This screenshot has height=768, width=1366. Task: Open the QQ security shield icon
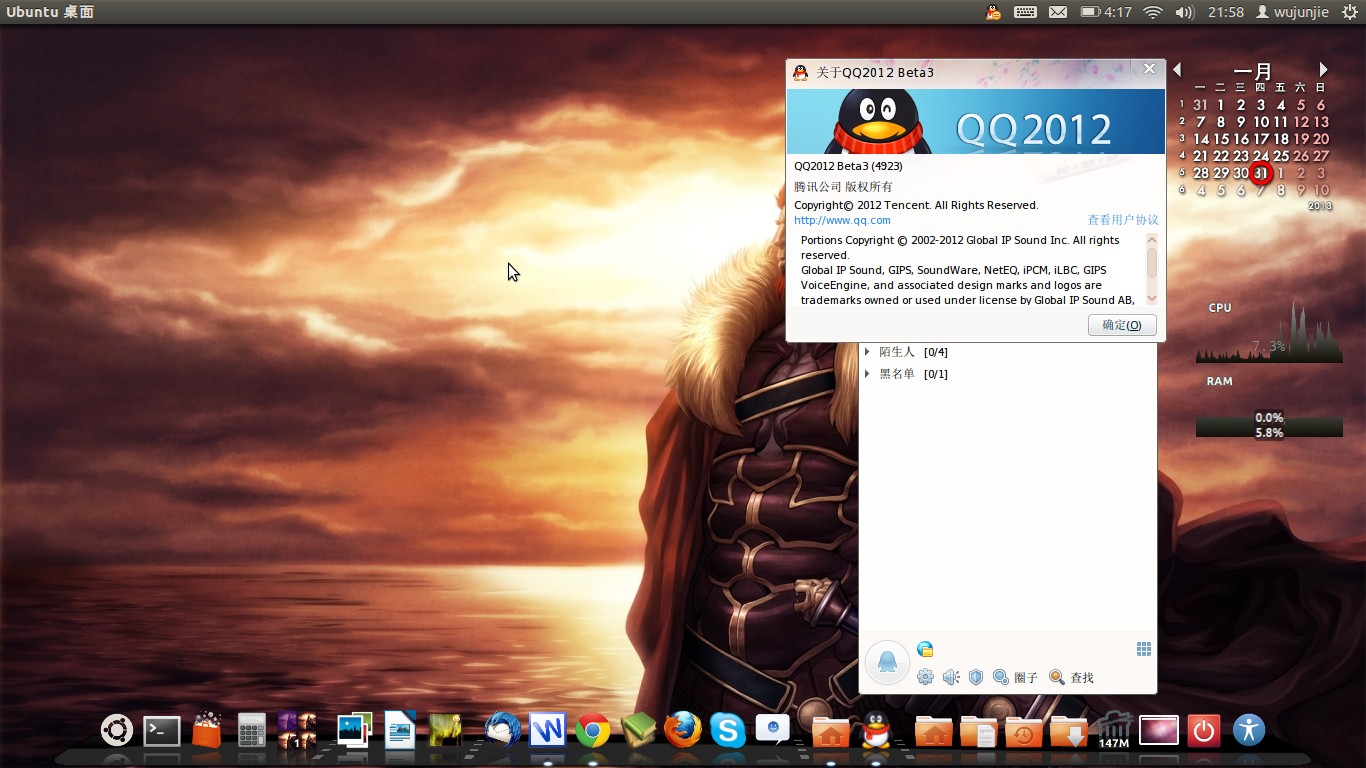[976, 677]
